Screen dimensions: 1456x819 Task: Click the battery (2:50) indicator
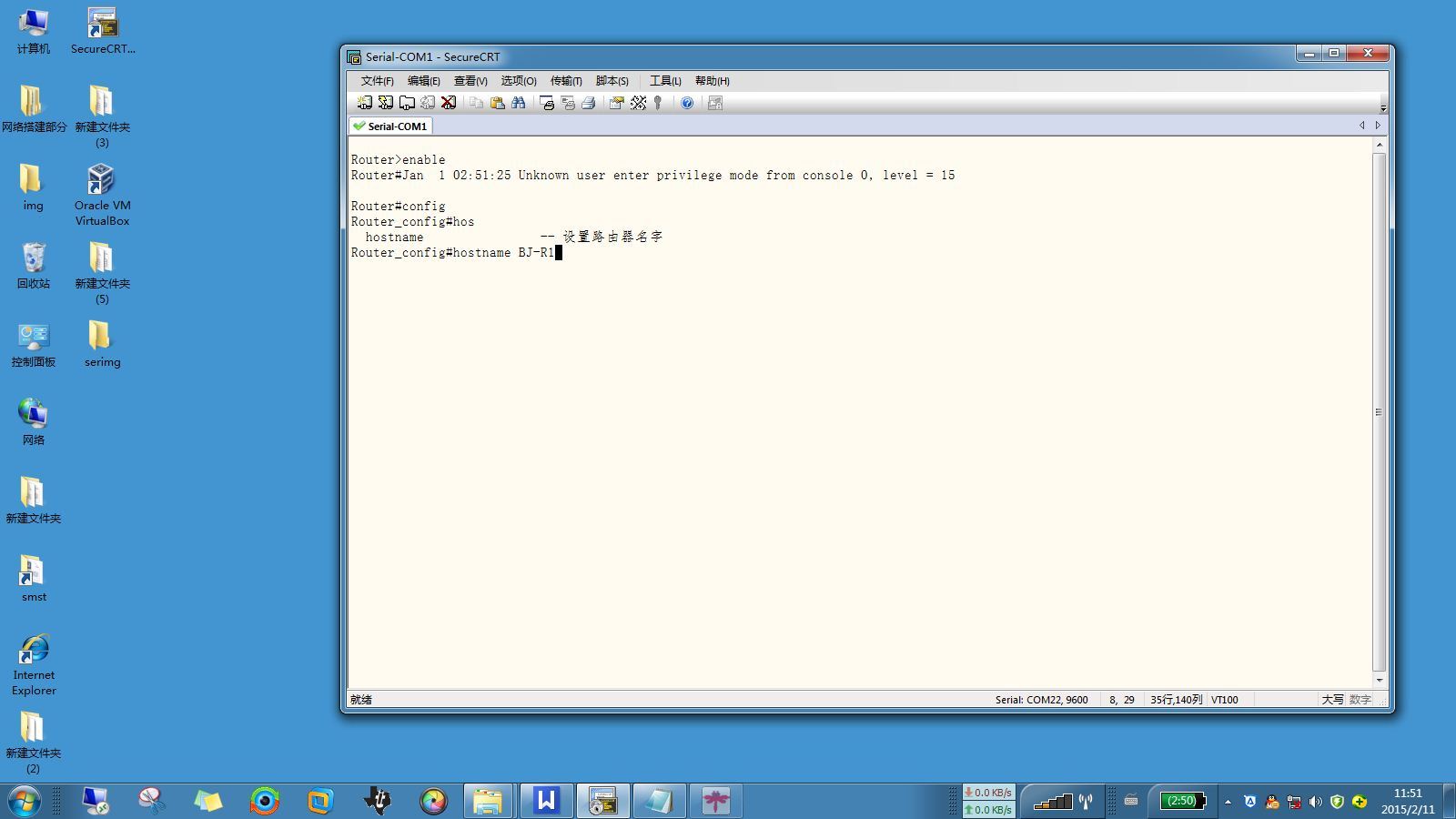click(1182, 801)
